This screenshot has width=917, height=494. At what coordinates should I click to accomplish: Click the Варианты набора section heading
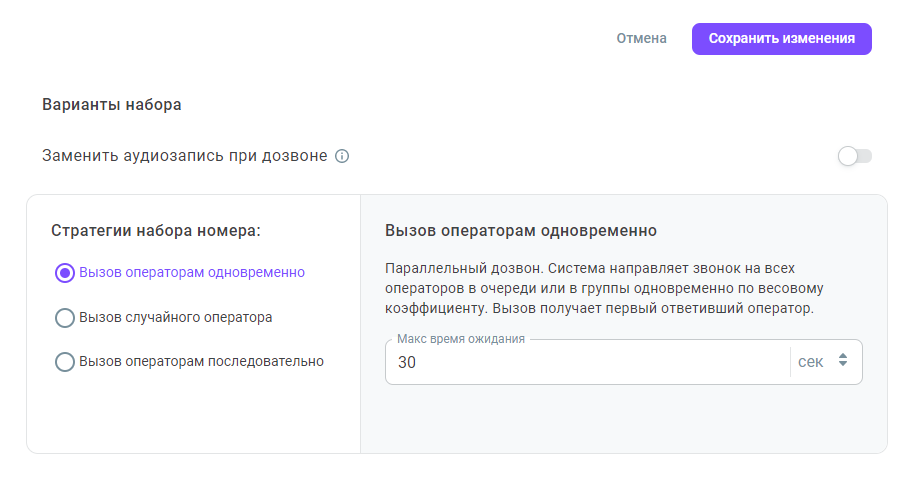112,105
